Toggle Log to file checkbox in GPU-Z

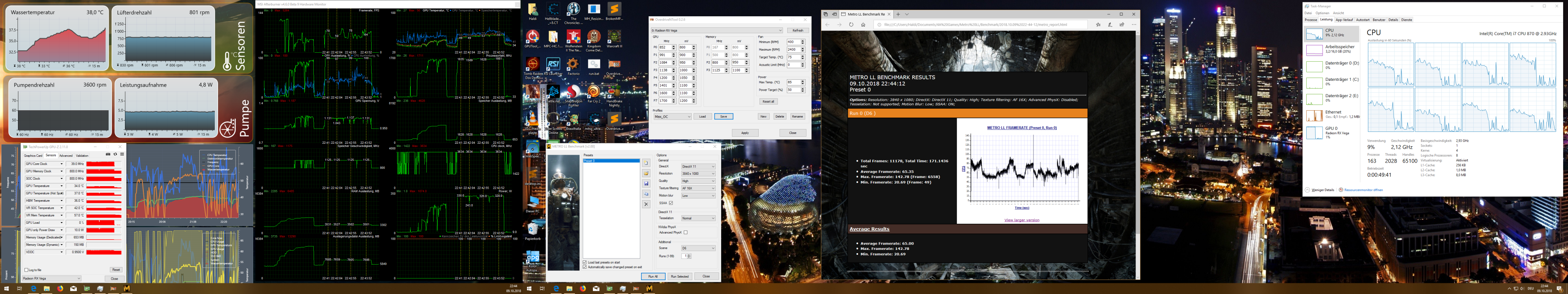[x=26, y=269]
